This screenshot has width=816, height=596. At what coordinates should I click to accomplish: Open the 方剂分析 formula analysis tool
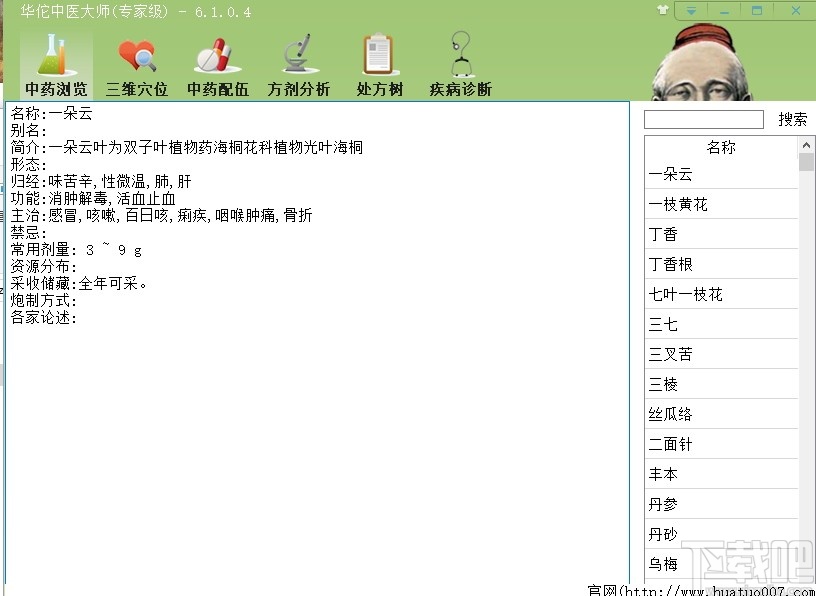pyautogui.click(x=298, y=63)
